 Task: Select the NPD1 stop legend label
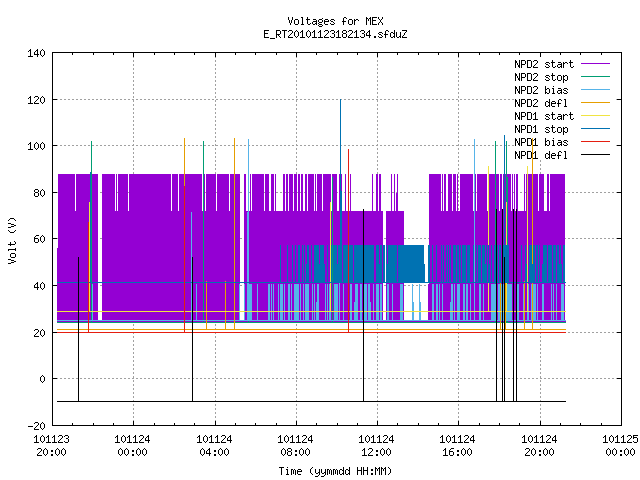pyautogui.click(x=541, y=129)
